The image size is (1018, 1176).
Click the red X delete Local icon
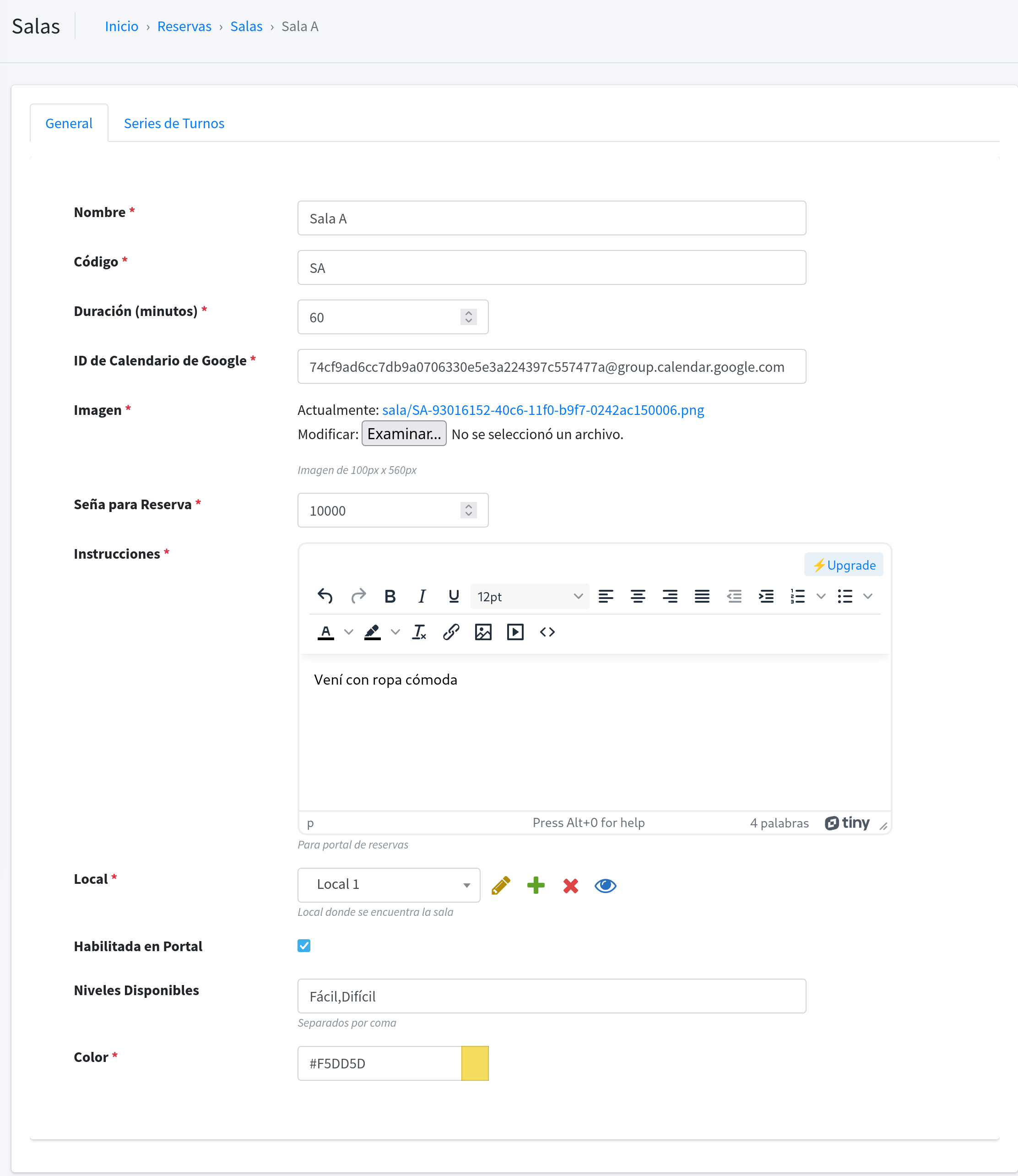570,886
